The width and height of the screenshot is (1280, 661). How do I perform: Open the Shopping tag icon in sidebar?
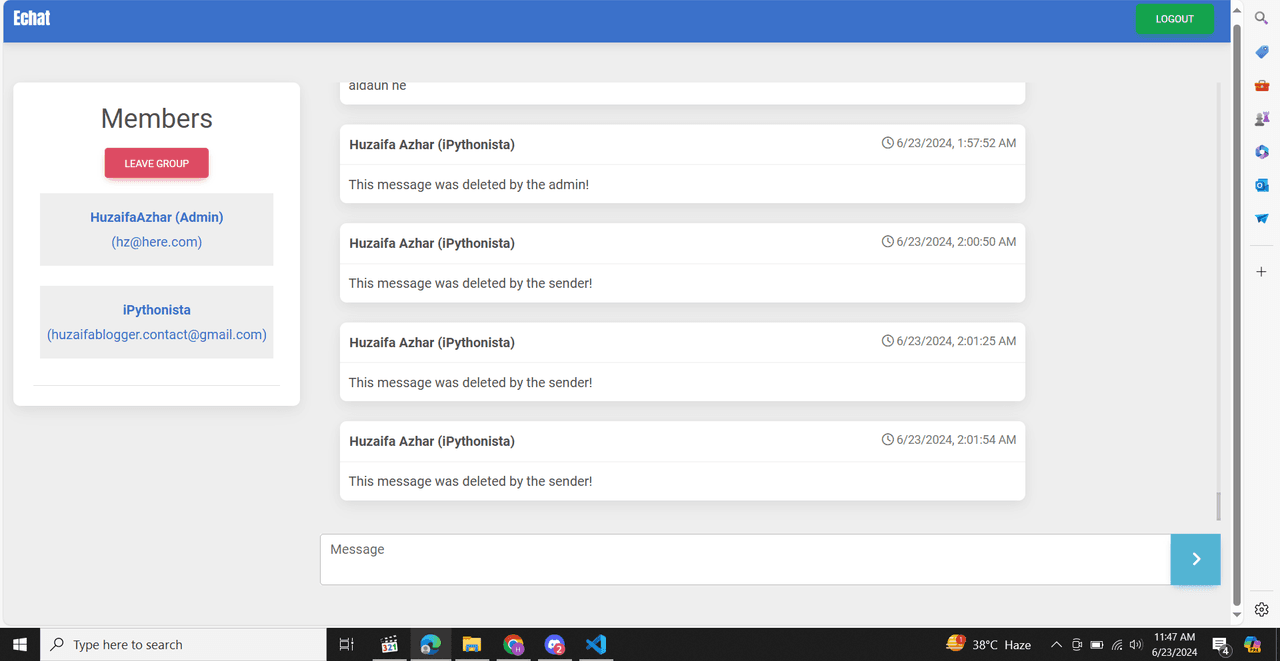coord(1262,52)
